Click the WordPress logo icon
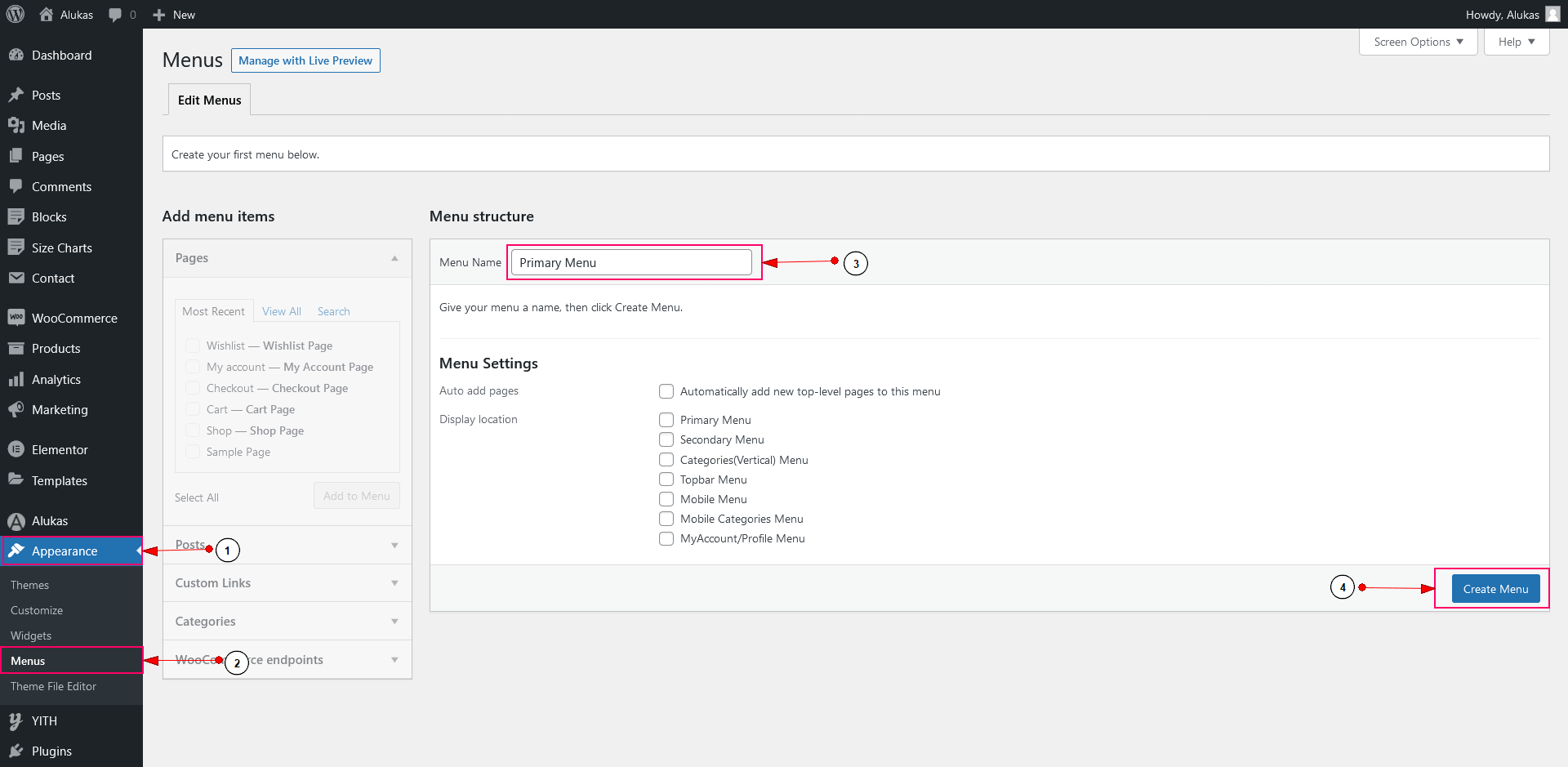This screenshot has height=767, width=1568. click(16, 14)
